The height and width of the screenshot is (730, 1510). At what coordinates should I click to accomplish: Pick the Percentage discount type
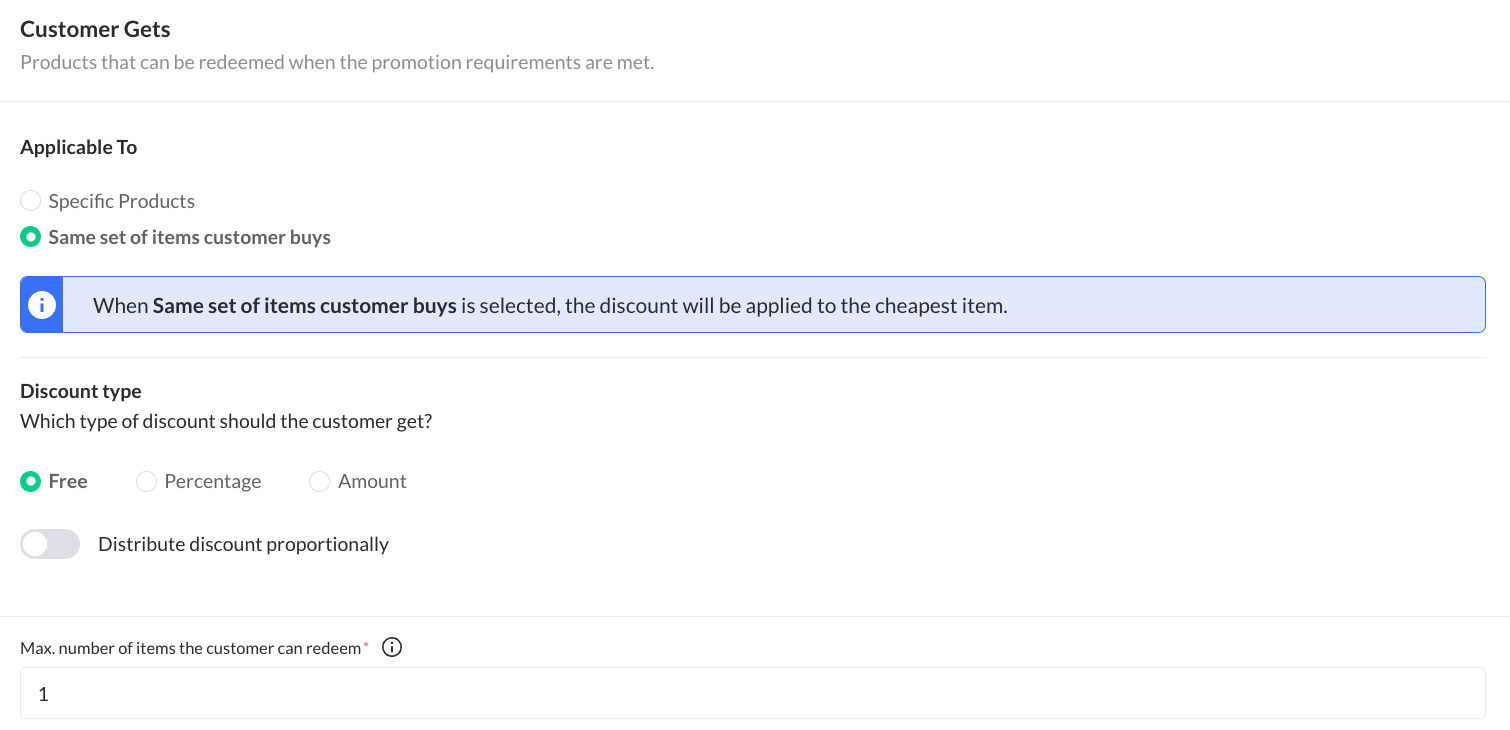(147, 482)
